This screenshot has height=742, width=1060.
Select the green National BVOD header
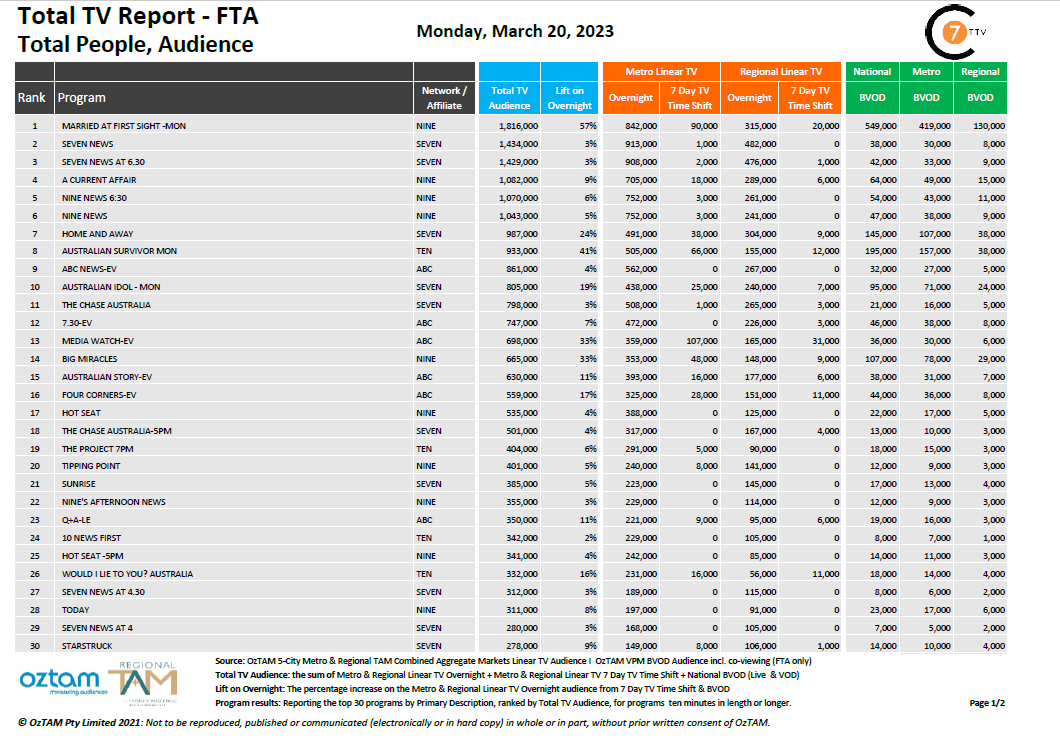[872, 72]
